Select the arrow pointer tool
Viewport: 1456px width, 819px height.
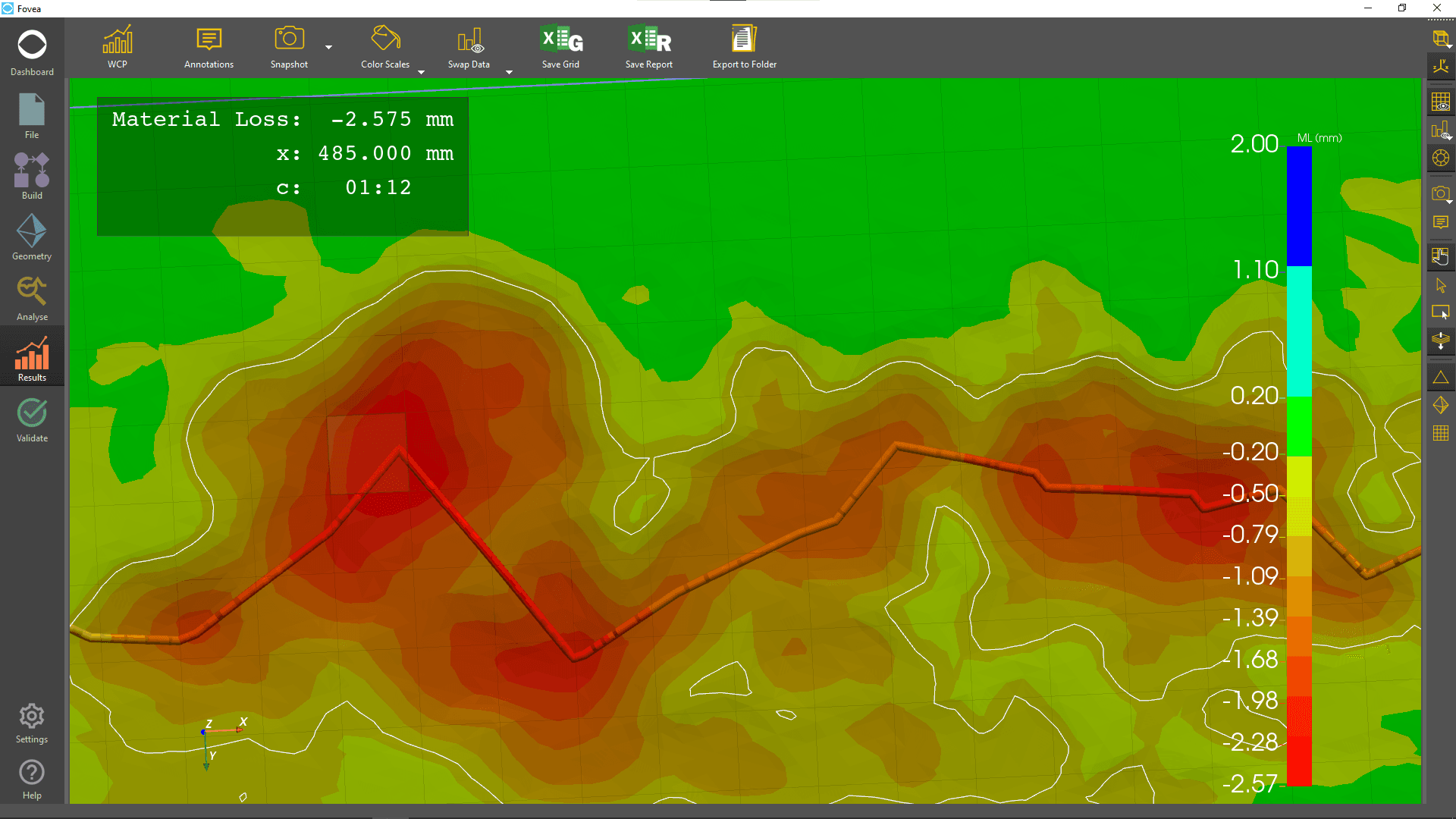[1441, 285]
